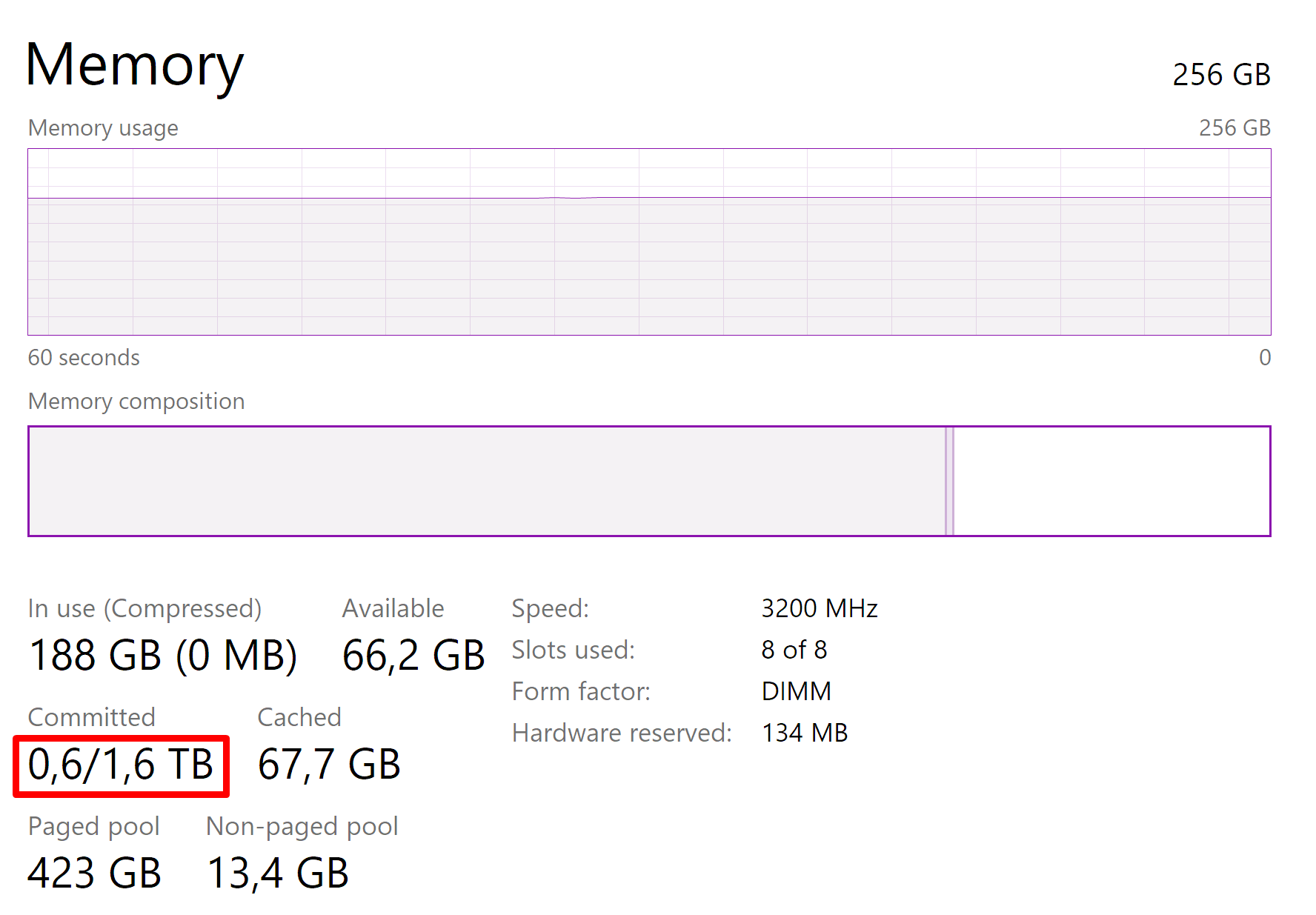Click the Speed value 3200 MHz

(x=819, y=608)
